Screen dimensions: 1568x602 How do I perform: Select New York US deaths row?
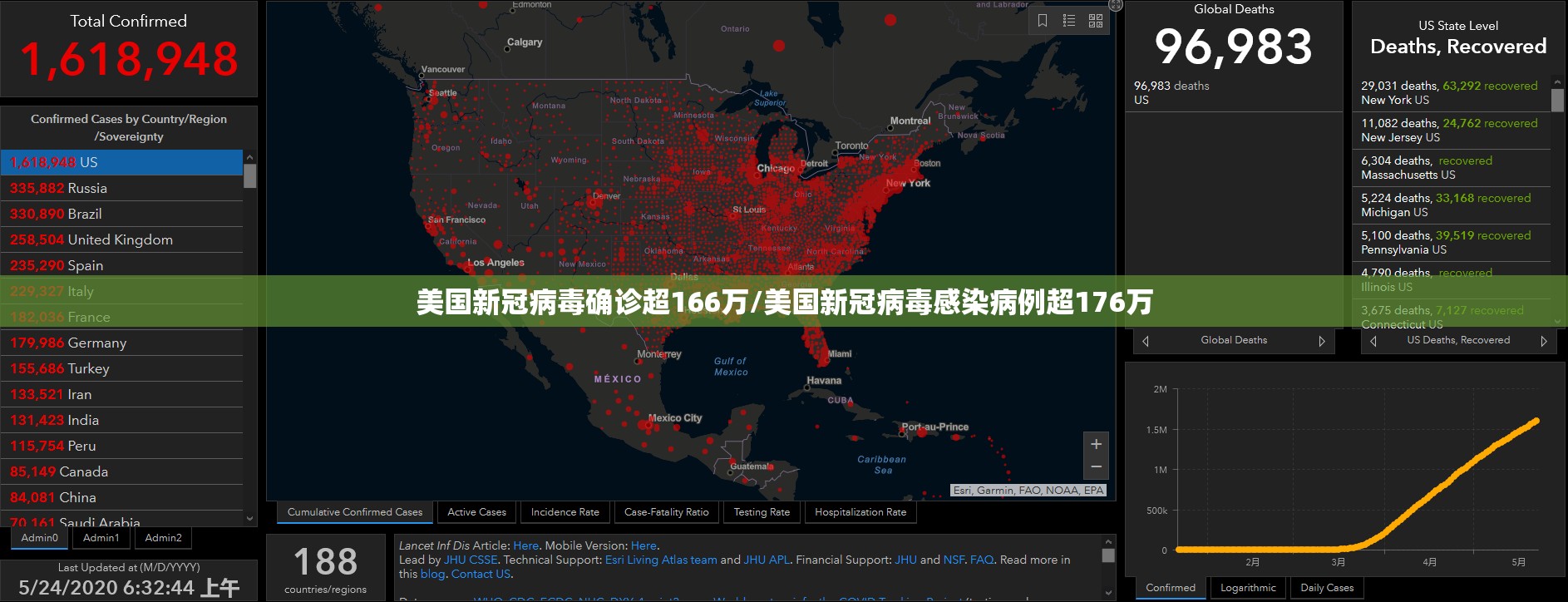pyautogui.click(x=1455, y=92)
